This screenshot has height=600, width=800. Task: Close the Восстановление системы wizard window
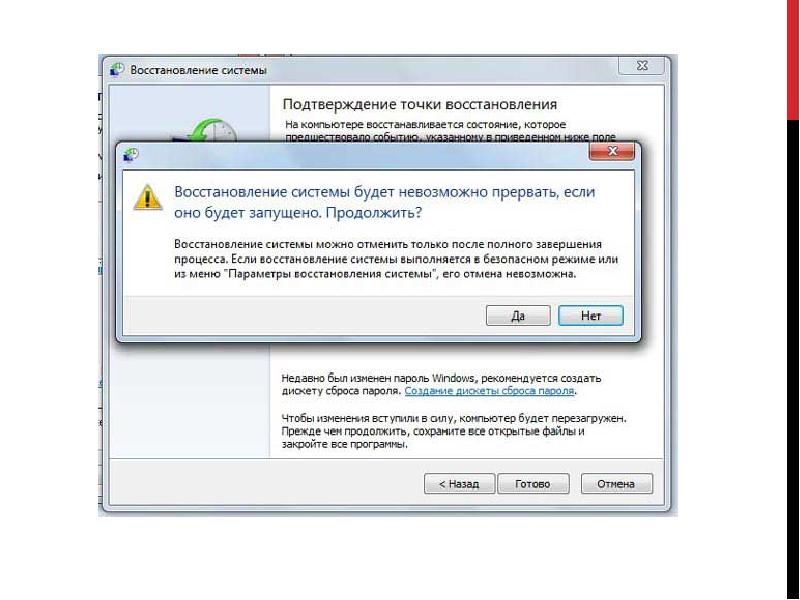(x=642, y=66)
